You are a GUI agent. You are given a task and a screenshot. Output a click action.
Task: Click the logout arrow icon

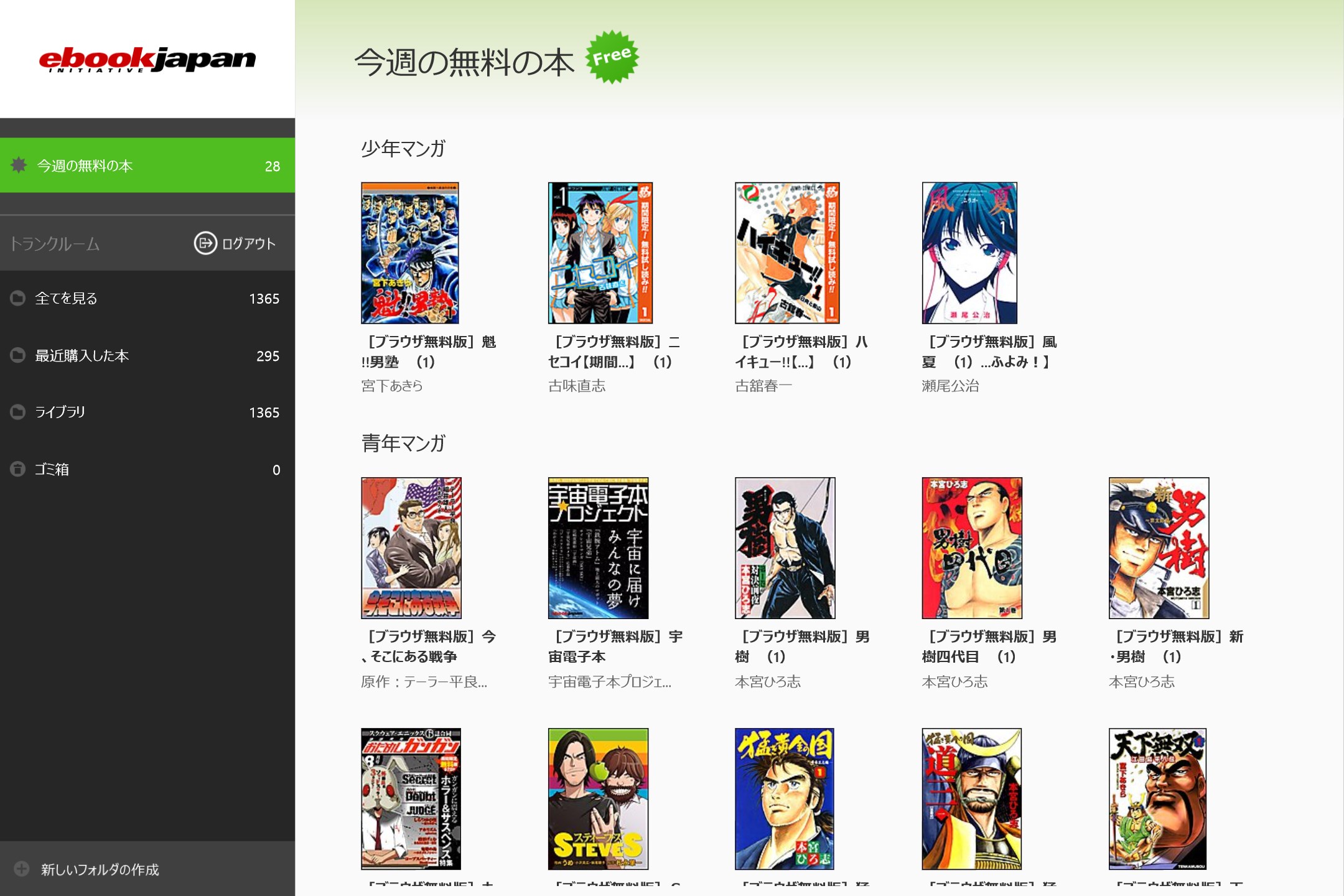click(205, 243)
